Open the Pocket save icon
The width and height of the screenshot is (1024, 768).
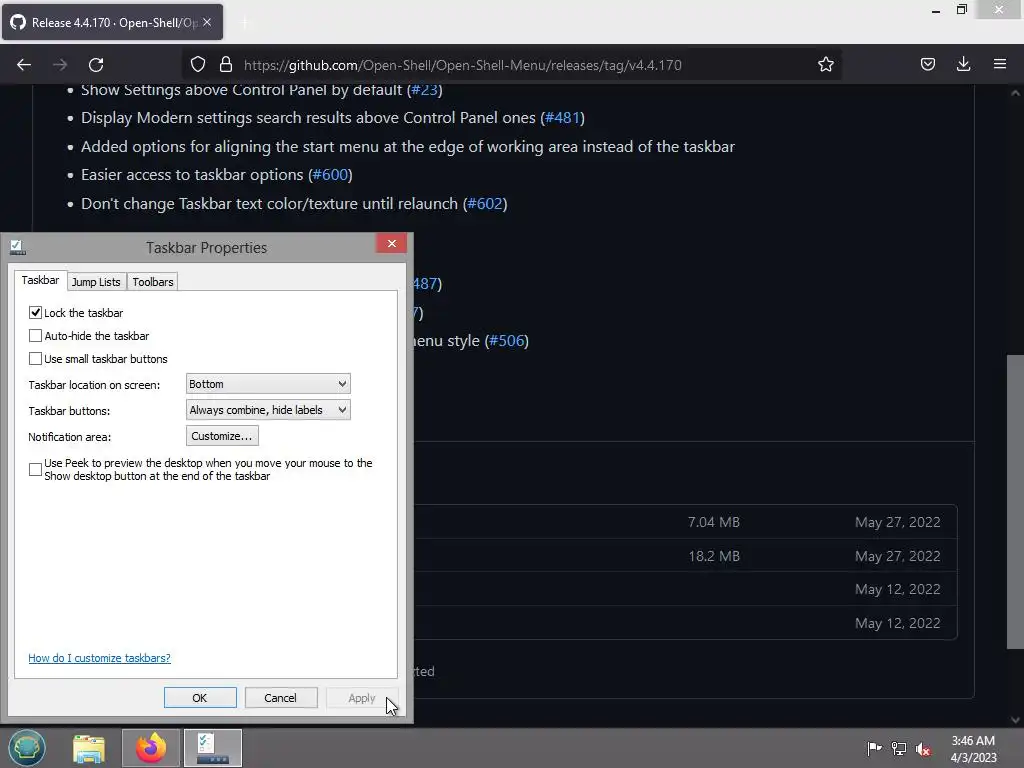[927, 64]
